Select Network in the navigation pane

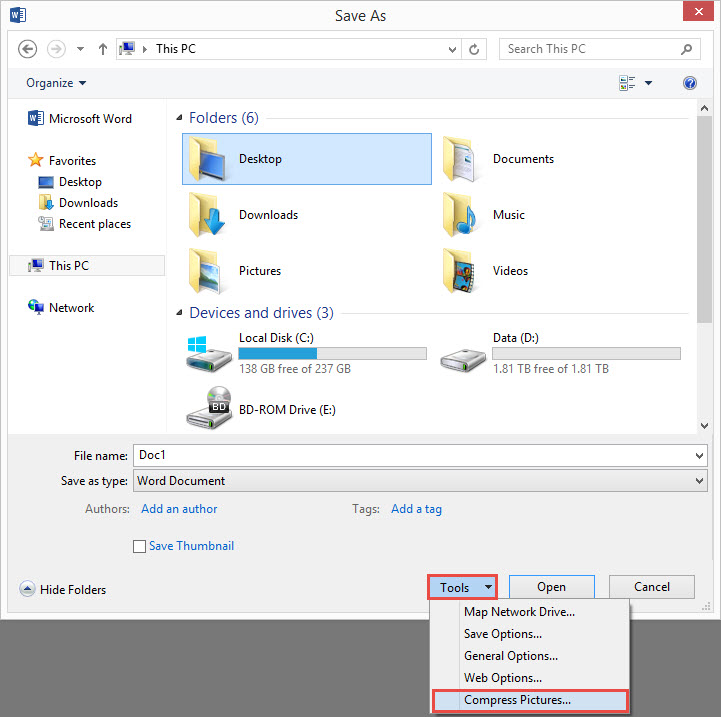click(71, 308)
